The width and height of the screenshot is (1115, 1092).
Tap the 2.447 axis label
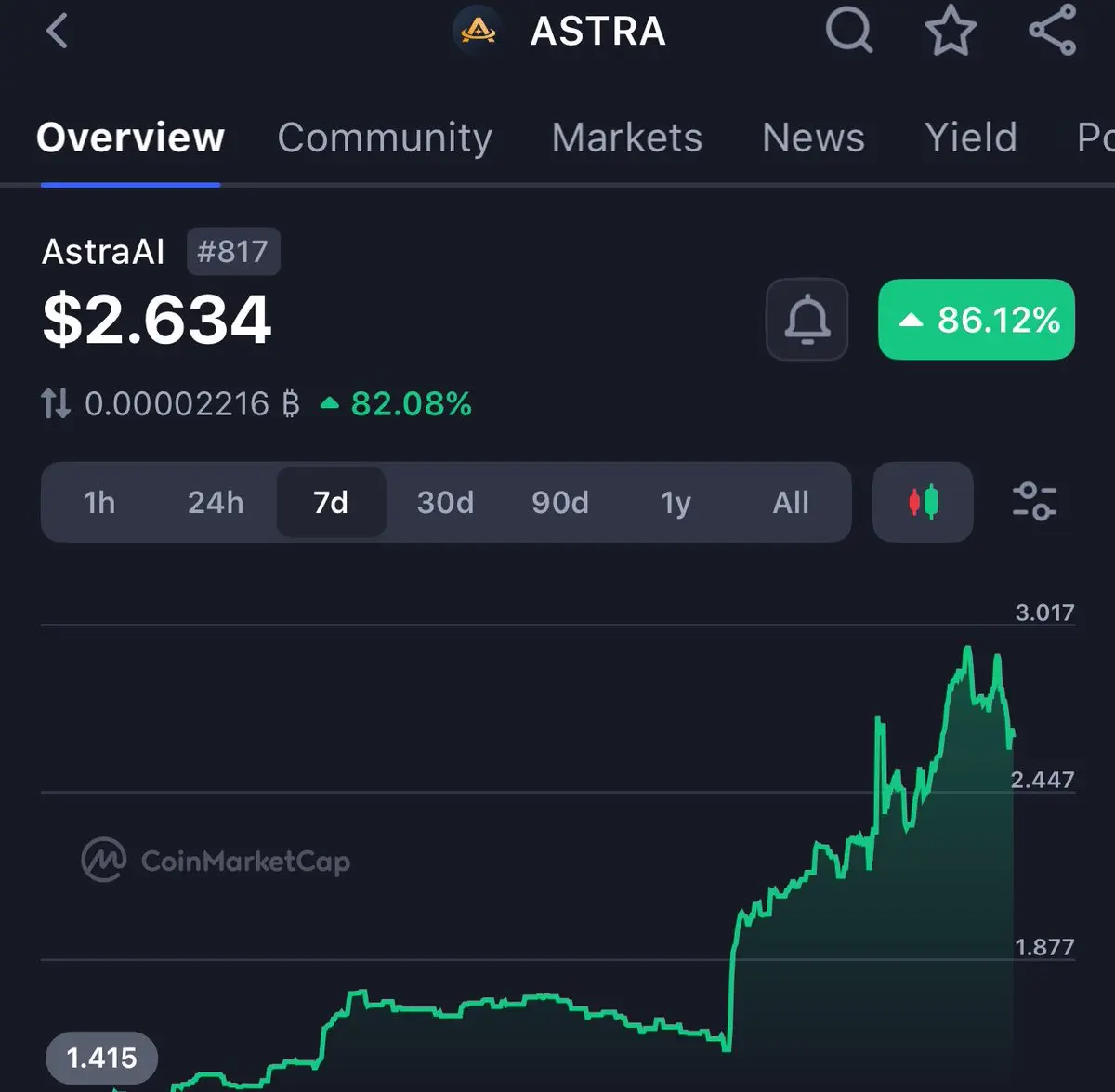(1043, 780)
